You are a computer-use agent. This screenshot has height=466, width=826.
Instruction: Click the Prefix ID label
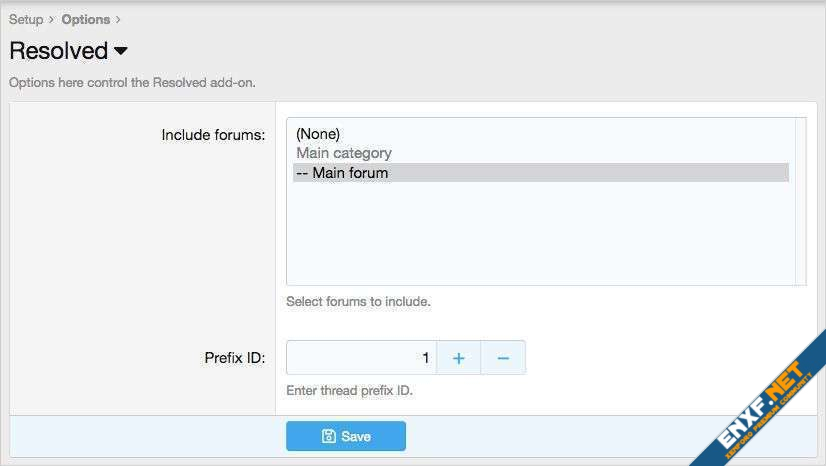pos(234,358)
